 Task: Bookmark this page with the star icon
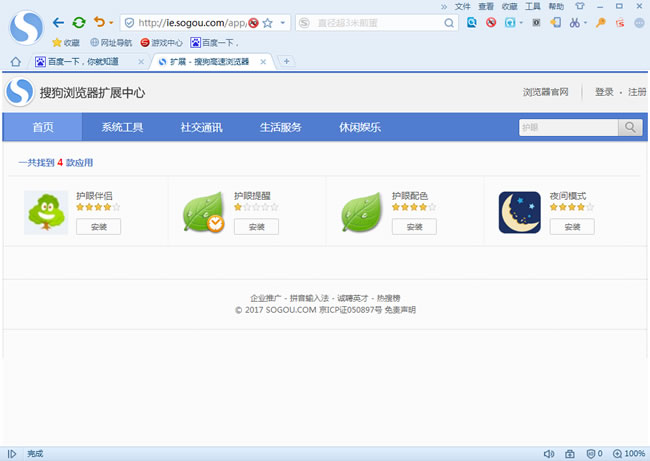[268, 23]
